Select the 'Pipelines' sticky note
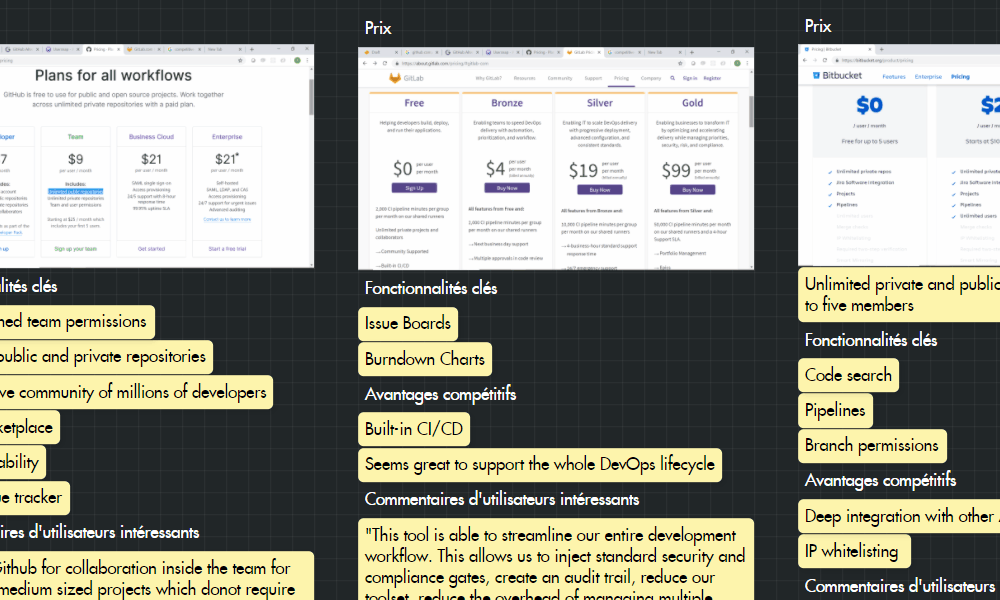 pos(835,411)
